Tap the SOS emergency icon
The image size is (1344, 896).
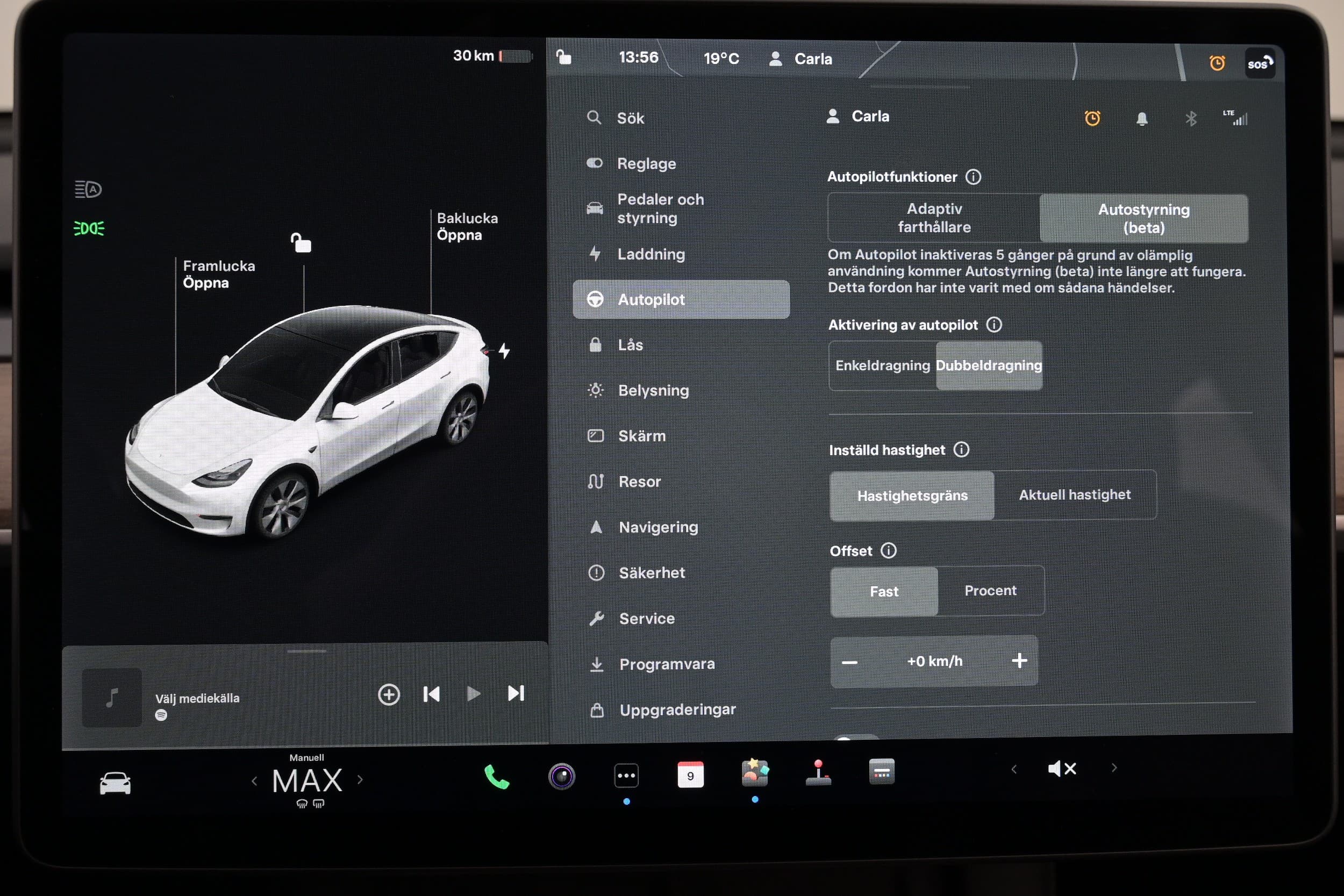pos(1260,63)
